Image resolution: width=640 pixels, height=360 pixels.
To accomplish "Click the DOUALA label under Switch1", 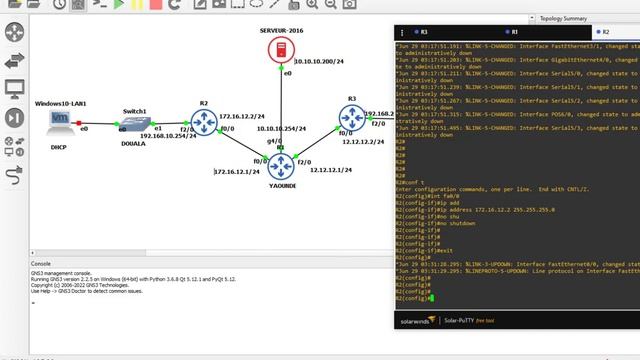I will [x=133, y=144].
